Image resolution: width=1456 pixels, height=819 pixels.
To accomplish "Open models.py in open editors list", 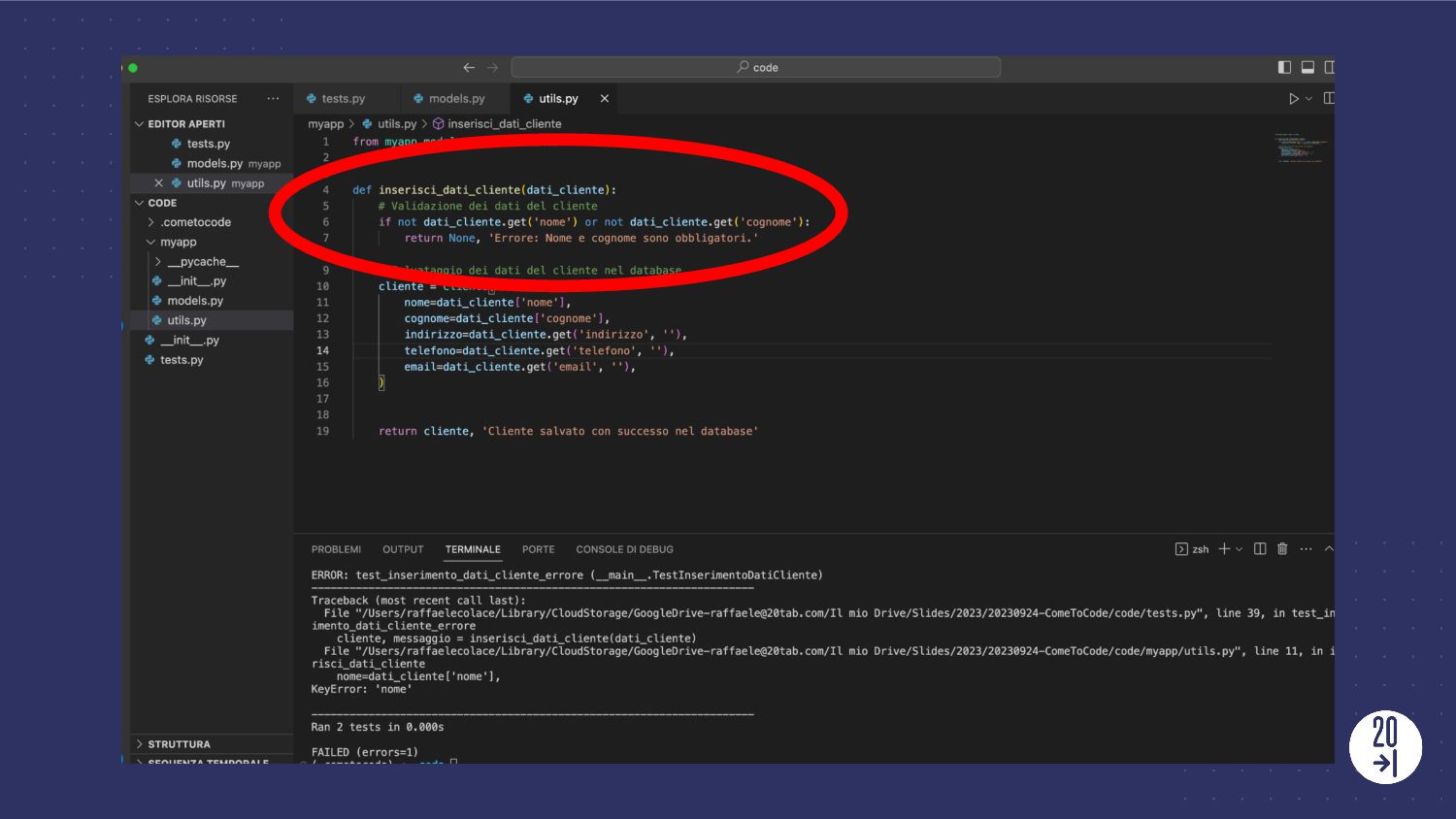I will 215,164.
